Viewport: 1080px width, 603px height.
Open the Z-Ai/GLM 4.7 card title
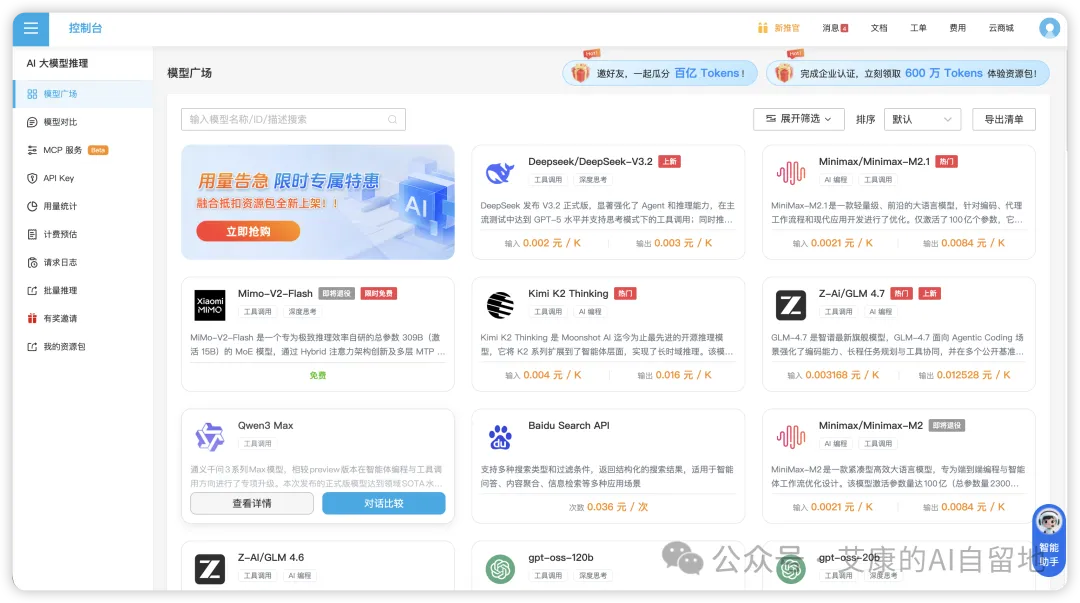(851, 294)
